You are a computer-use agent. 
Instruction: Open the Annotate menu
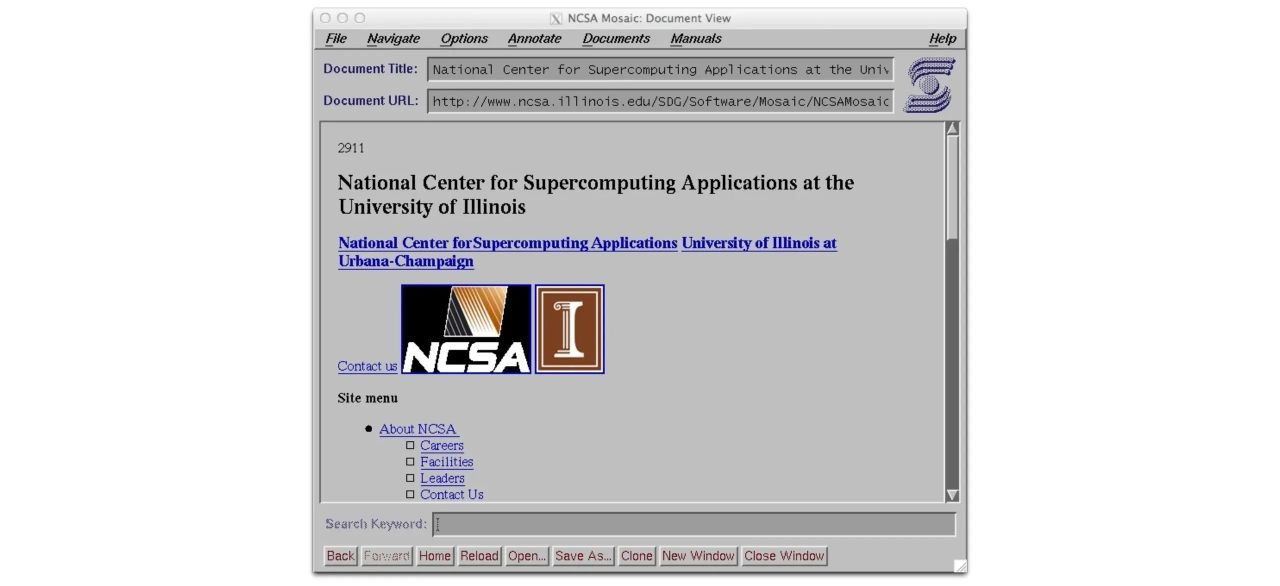pyautogui.click(x=534, y=39)
